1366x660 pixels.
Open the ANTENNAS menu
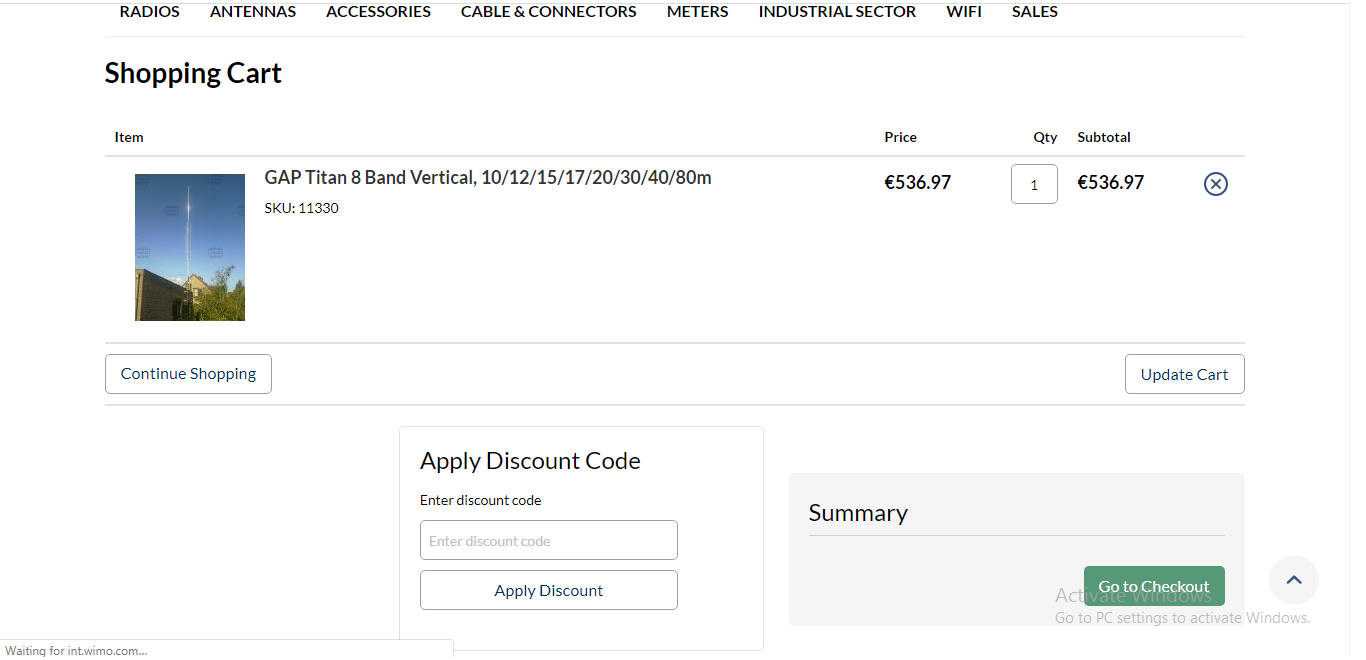click(253, 12)
